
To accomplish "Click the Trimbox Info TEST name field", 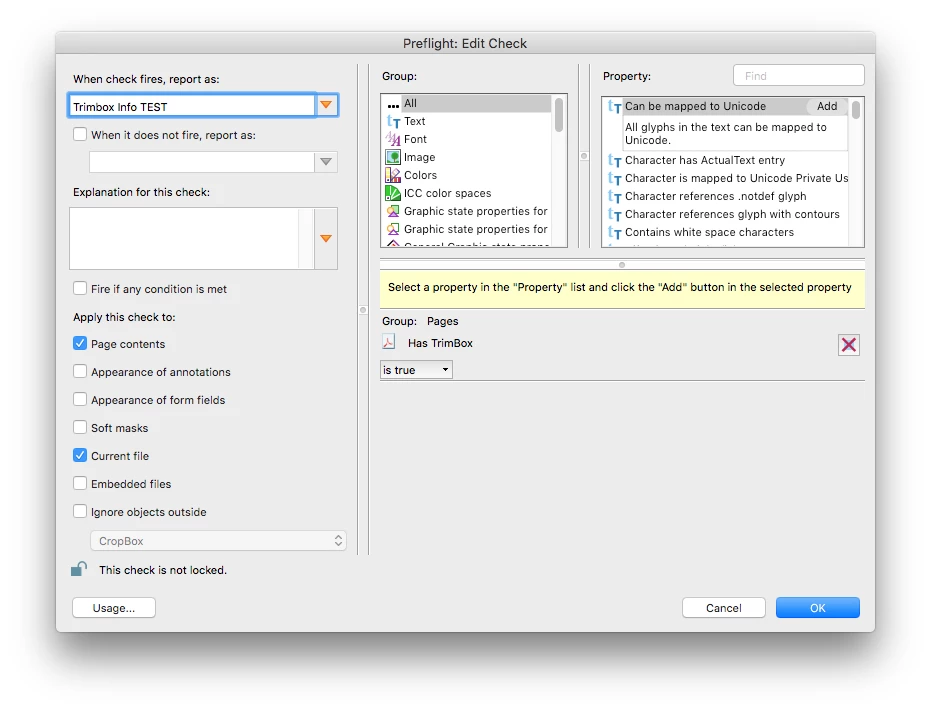I will [x=192, y=106].
